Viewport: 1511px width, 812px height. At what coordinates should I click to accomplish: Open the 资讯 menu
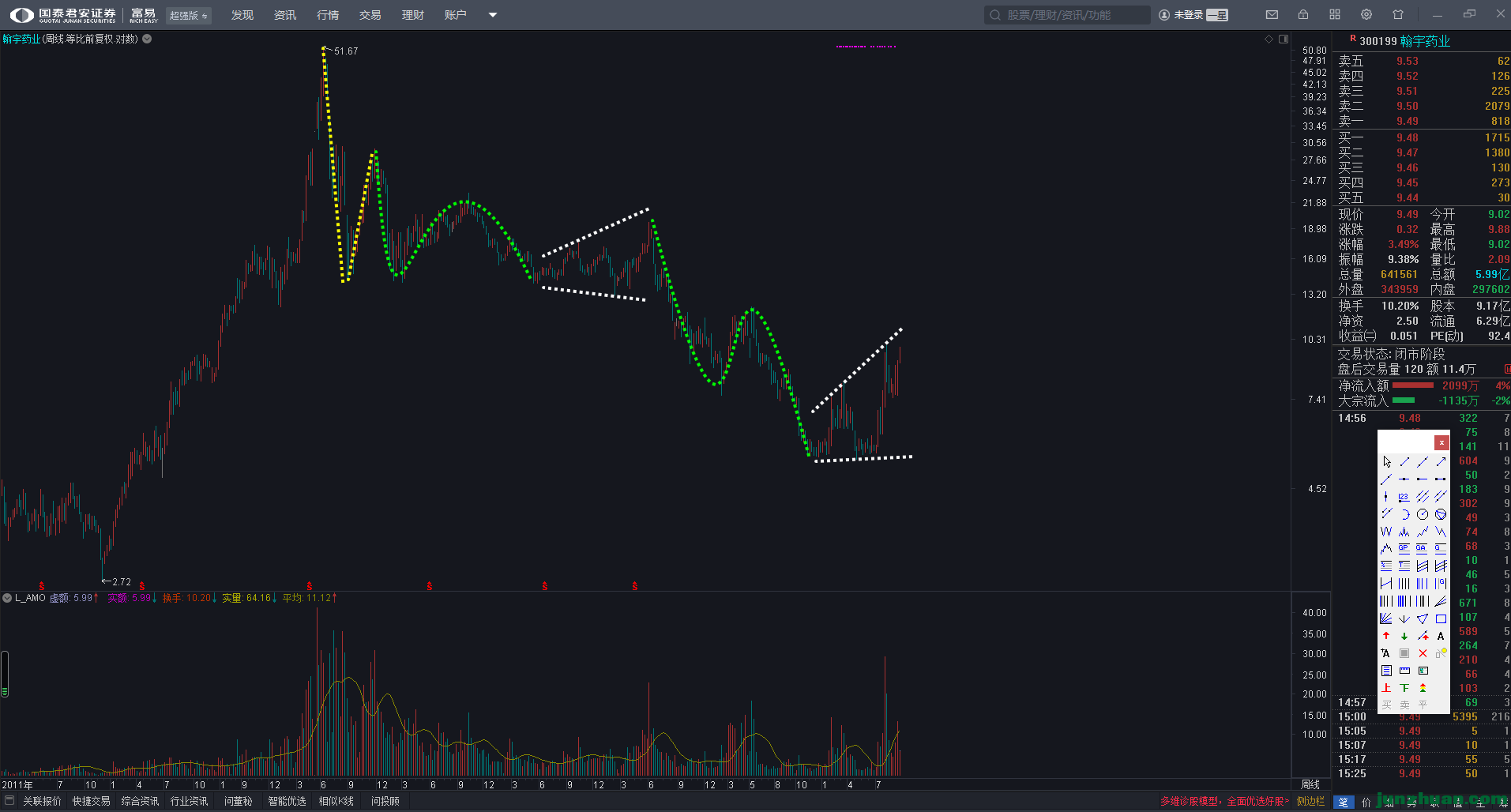[x=285, y=15]
